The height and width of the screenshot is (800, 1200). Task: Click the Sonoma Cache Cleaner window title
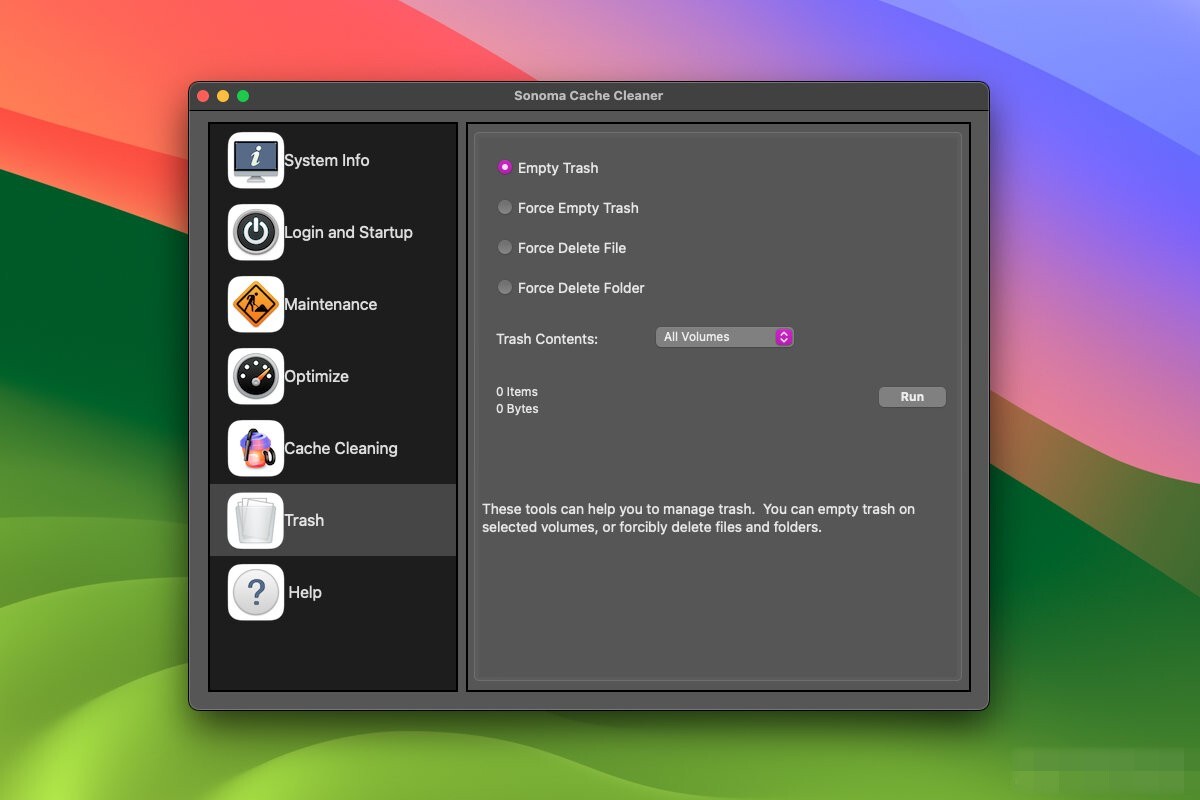(588, 96)
